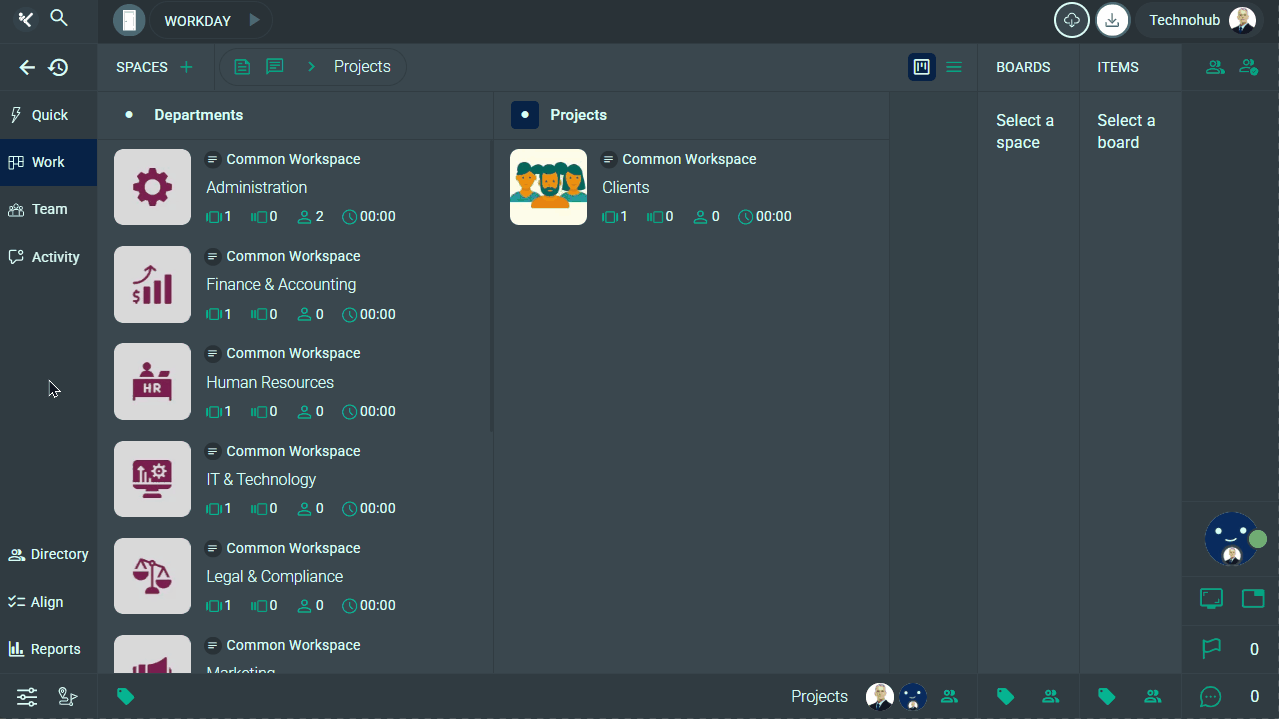Open the Technohub account menu
Image resolution: width=1279 pixels, height=719 pixels.
pos(1201,20)
